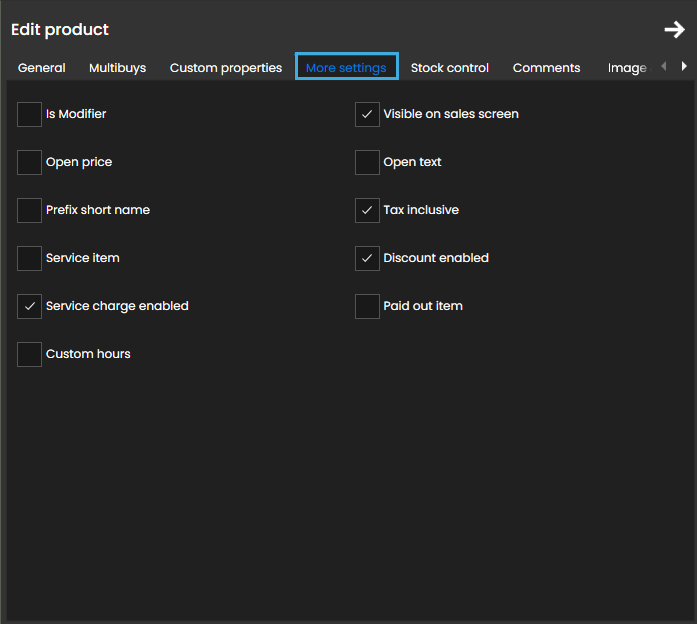
Task: Open the Custom properties tab
Action: 226,68
